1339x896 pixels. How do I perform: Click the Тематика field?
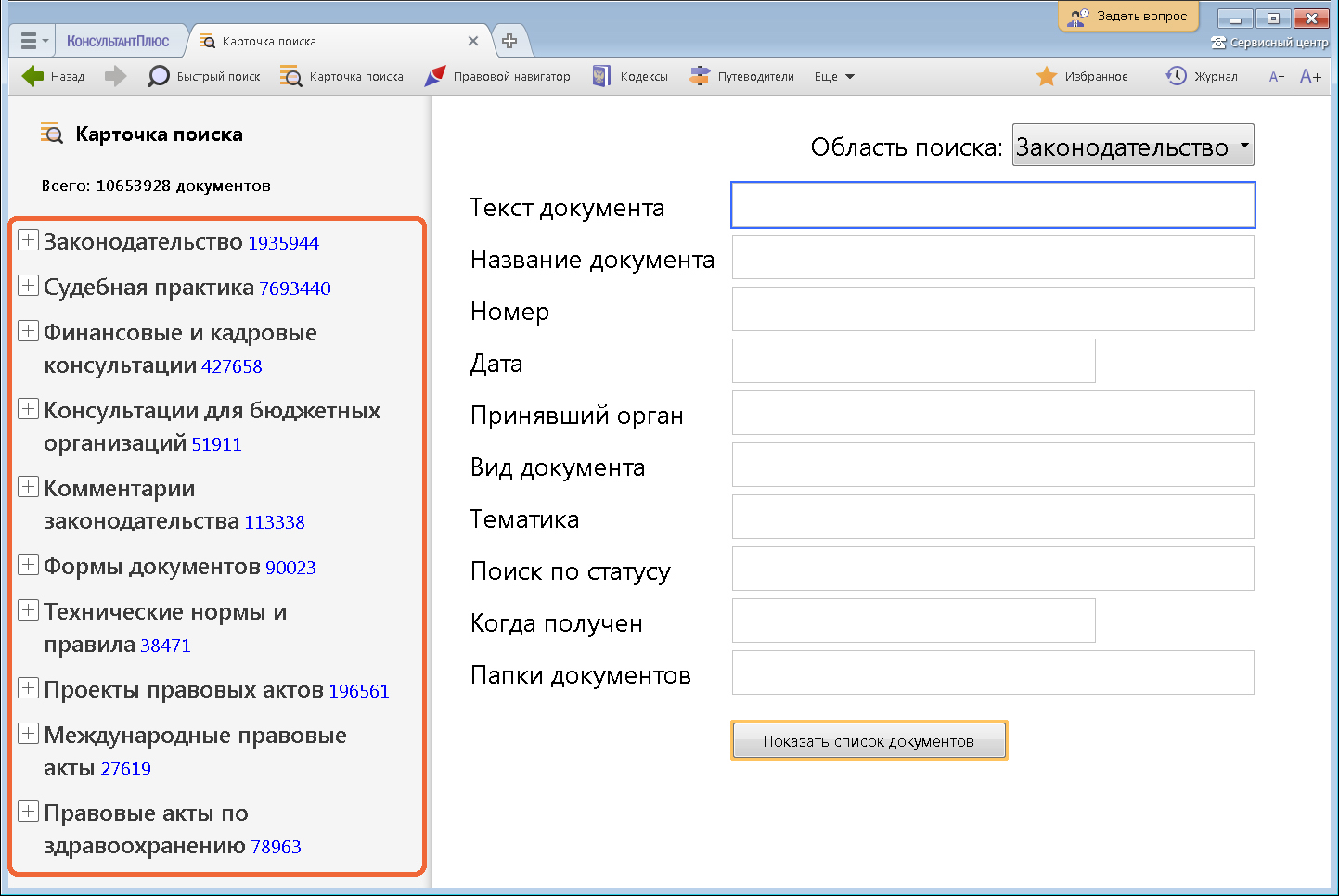tap(993, 517)
